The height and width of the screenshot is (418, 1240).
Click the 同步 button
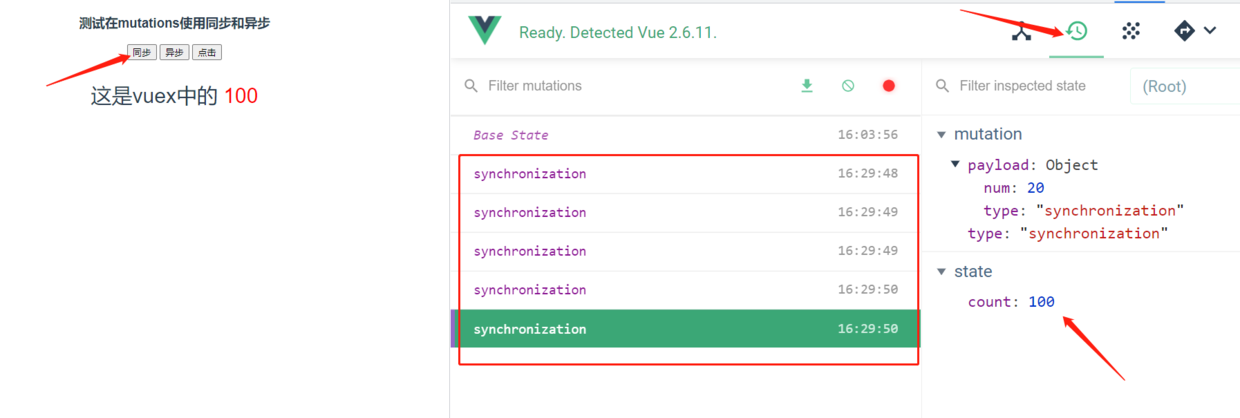point(142,53)
